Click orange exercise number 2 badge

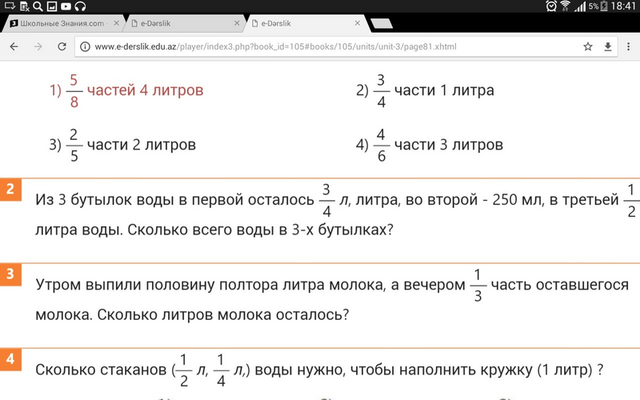(10, 189)
